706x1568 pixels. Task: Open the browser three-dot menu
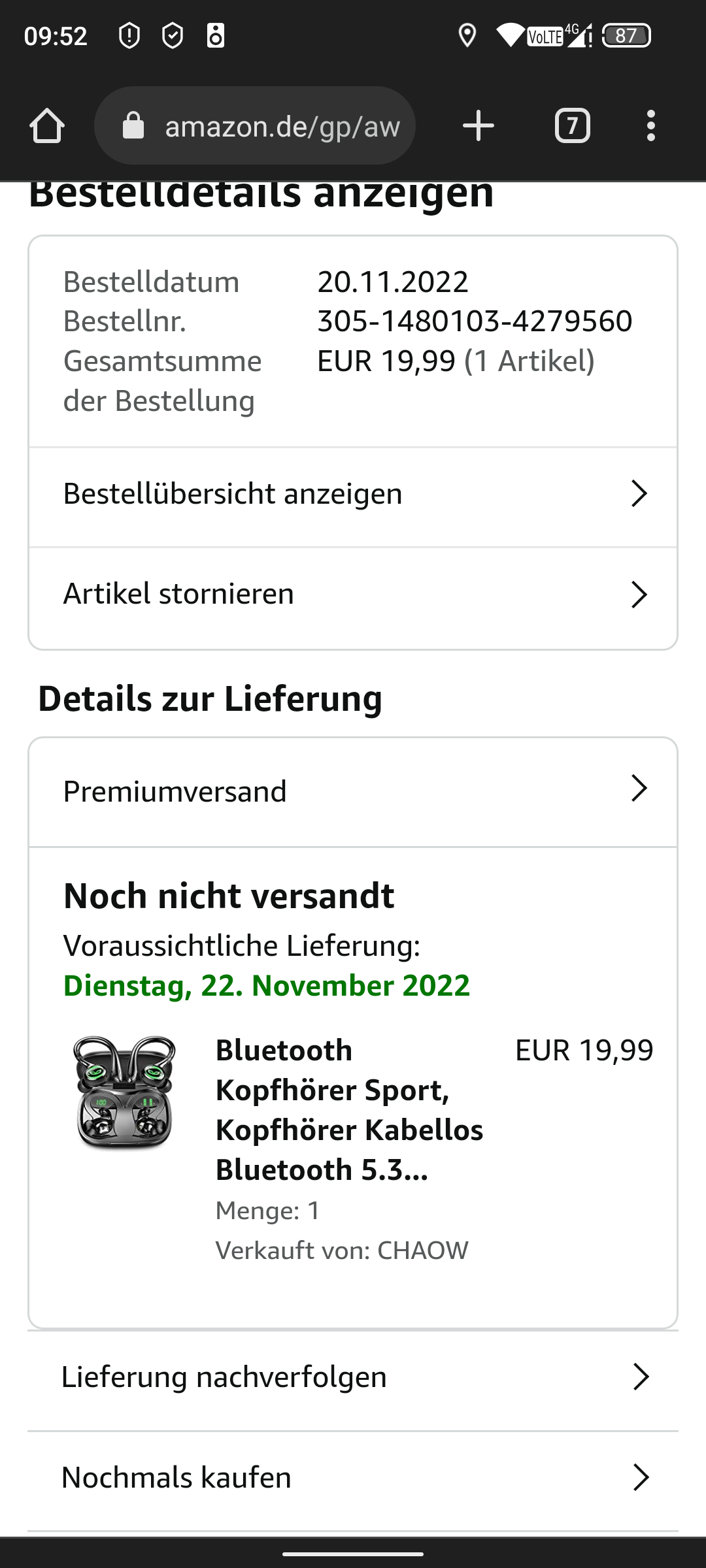pyautogui.click(x=650, y=125)
